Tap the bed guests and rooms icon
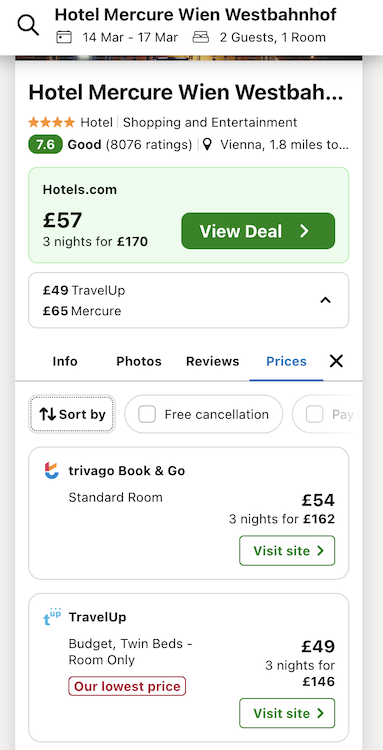Viewport: 383px width, 750px height. pyautogui.click(x=201, y=37)
